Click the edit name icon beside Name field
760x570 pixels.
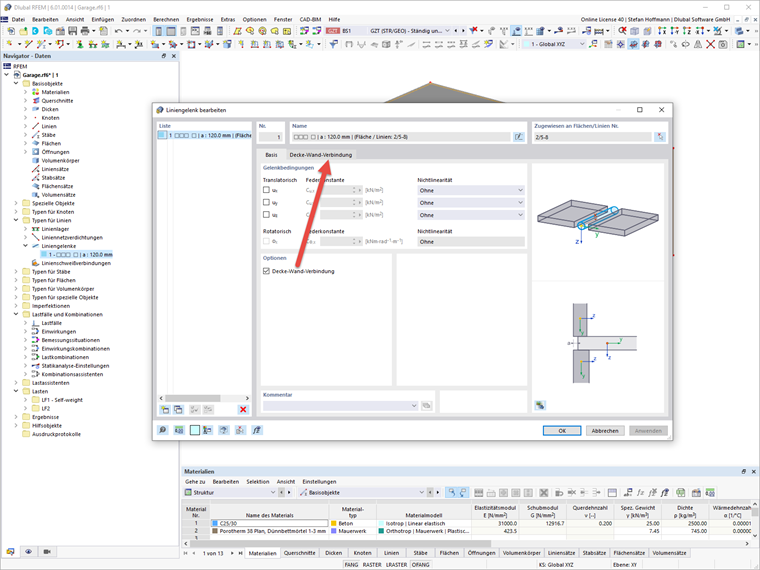tap(519, 137)
